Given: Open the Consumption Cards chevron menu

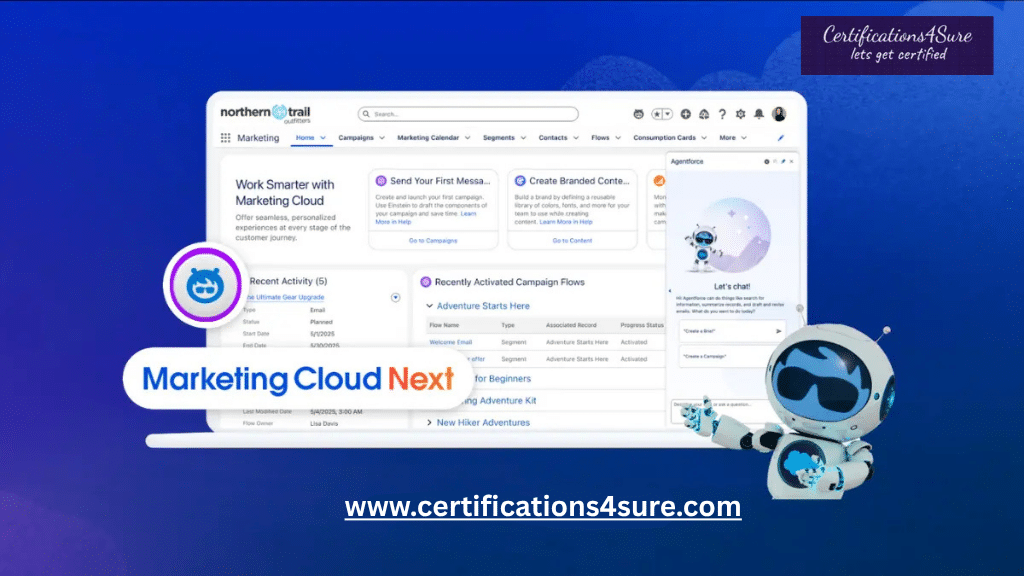Looking at the screenshot, I should point(704,138).
